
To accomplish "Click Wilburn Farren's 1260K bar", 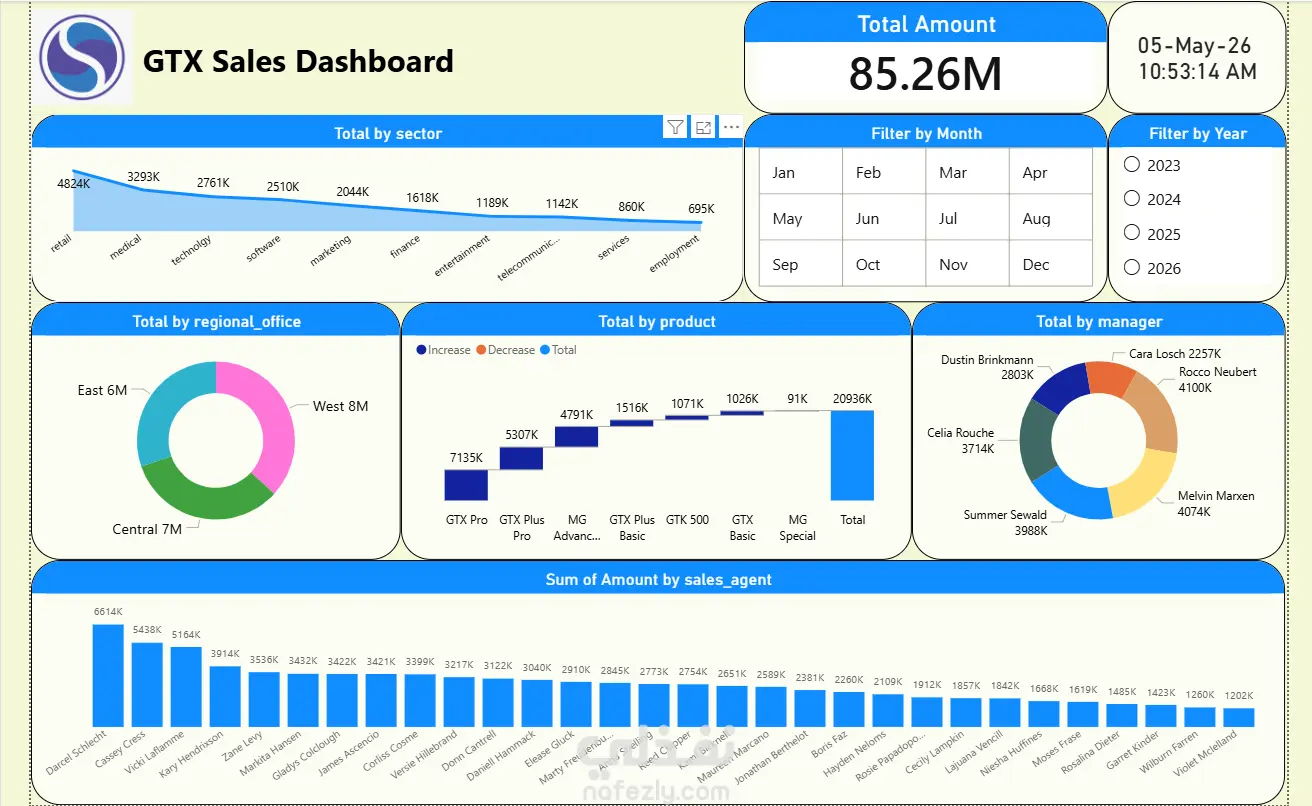I will [x=1200, y=717].
